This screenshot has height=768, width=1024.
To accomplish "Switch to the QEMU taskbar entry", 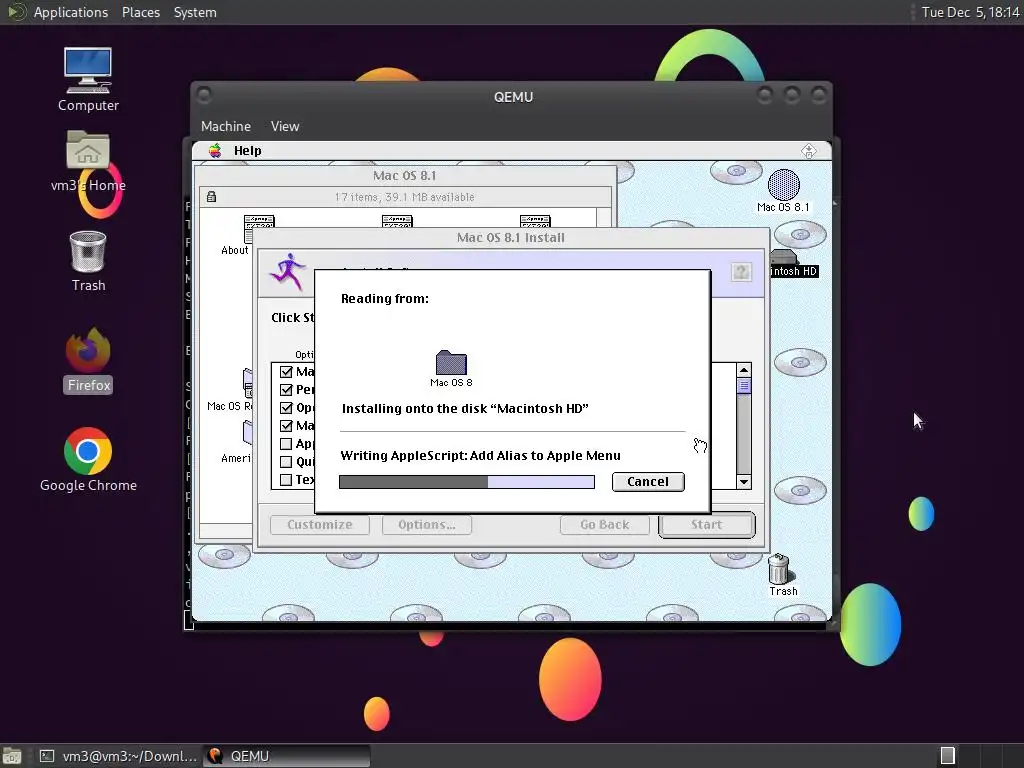I will (x=286, y=756).
